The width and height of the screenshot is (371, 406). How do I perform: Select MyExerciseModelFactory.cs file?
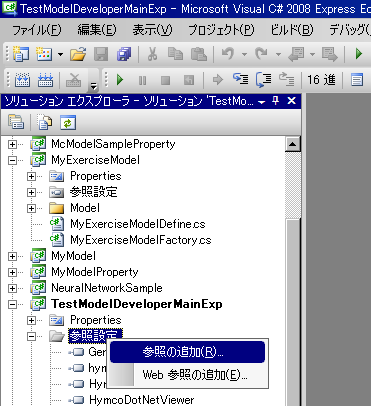[x=141, y=240]
